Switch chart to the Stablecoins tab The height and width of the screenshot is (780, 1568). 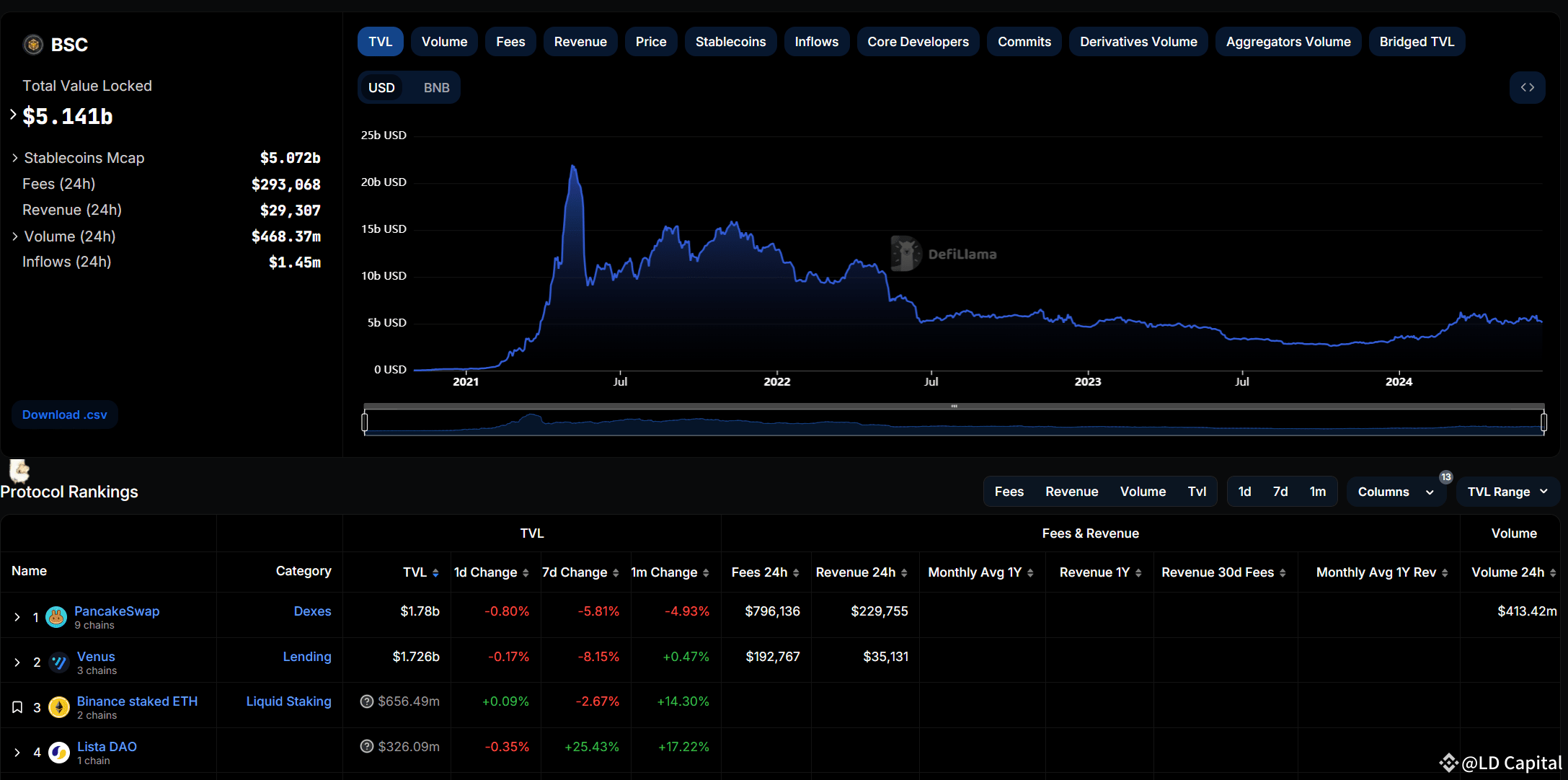pyautogui.click(x=730, y=42)
